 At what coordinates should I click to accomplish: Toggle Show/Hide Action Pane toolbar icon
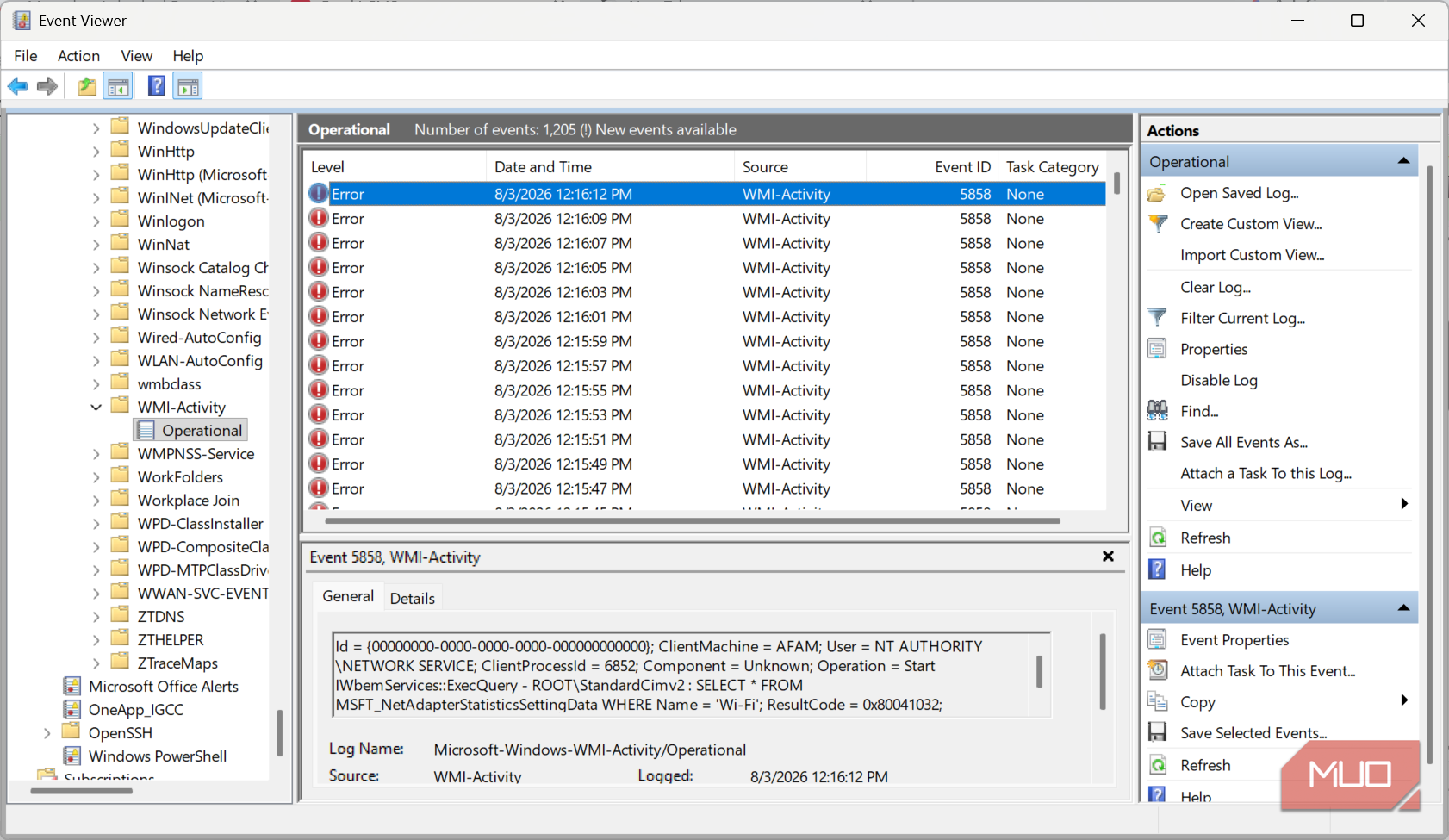click(x=188, y=86)
